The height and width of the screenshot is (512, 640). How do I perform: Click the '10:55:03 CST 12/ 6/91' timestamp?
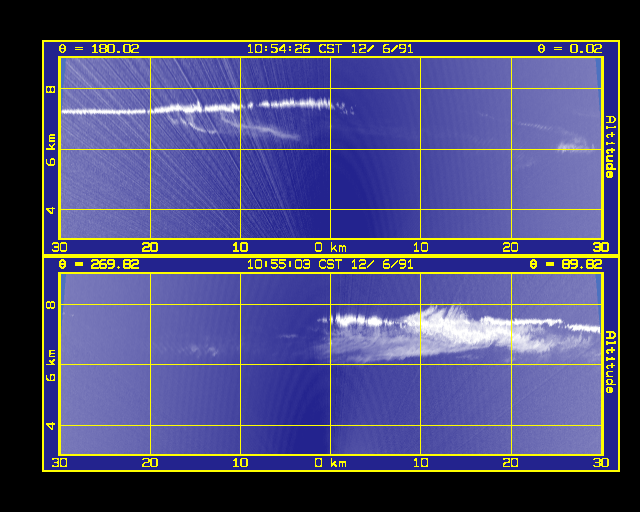(330, 265)
